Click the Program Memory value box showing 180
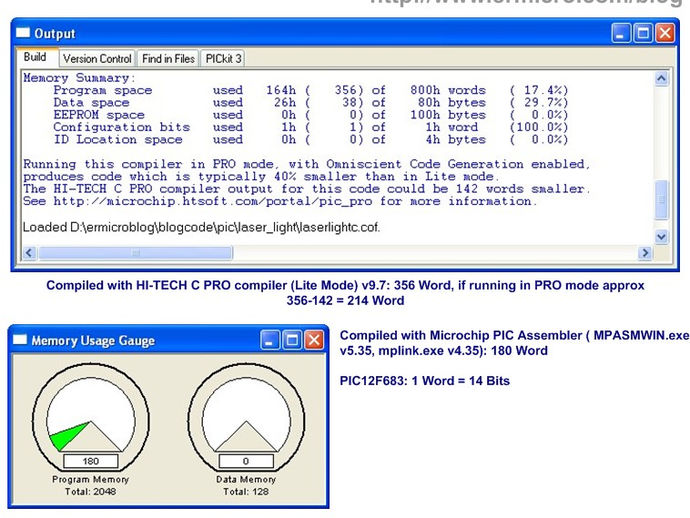The image size is (690, 518). [x=91, y=461]
